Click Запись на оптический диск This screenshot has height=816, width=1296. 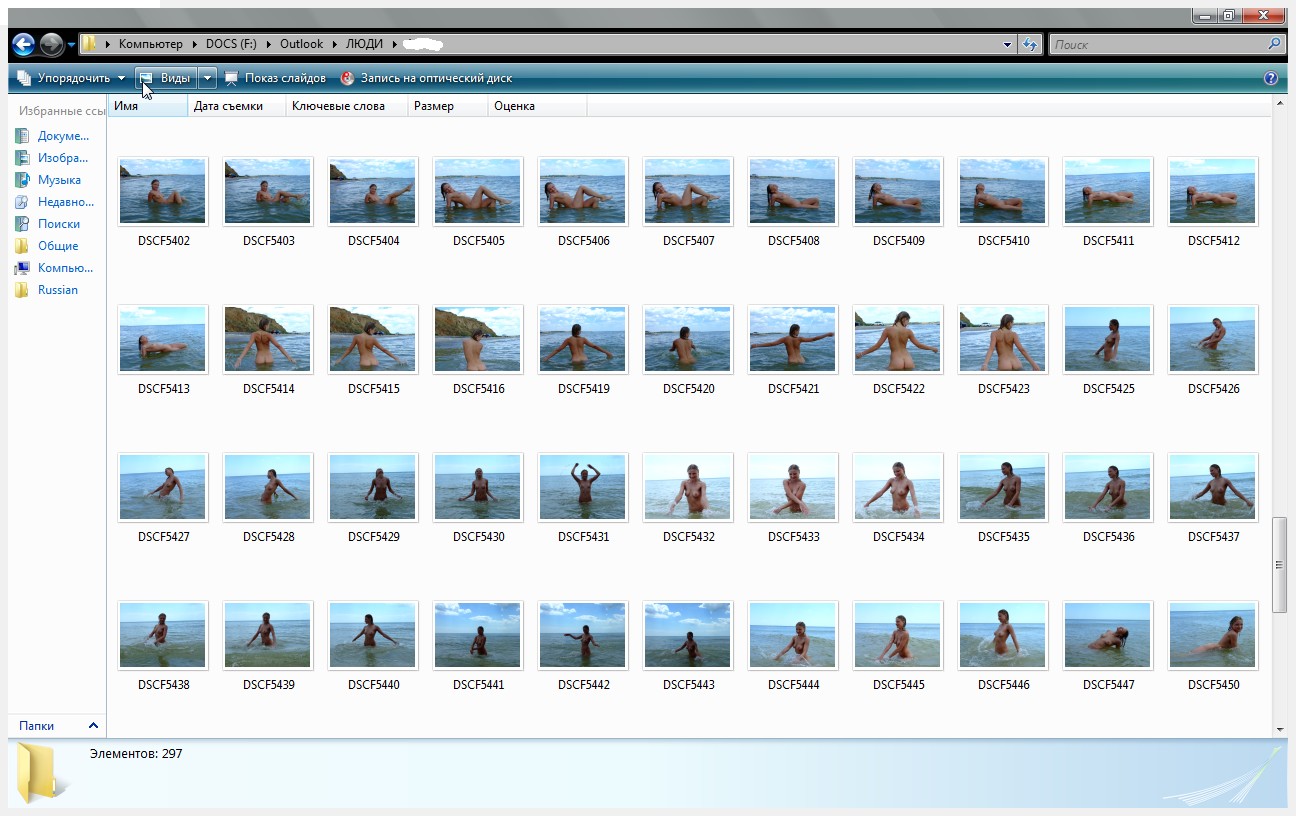[x=427, y=78]
